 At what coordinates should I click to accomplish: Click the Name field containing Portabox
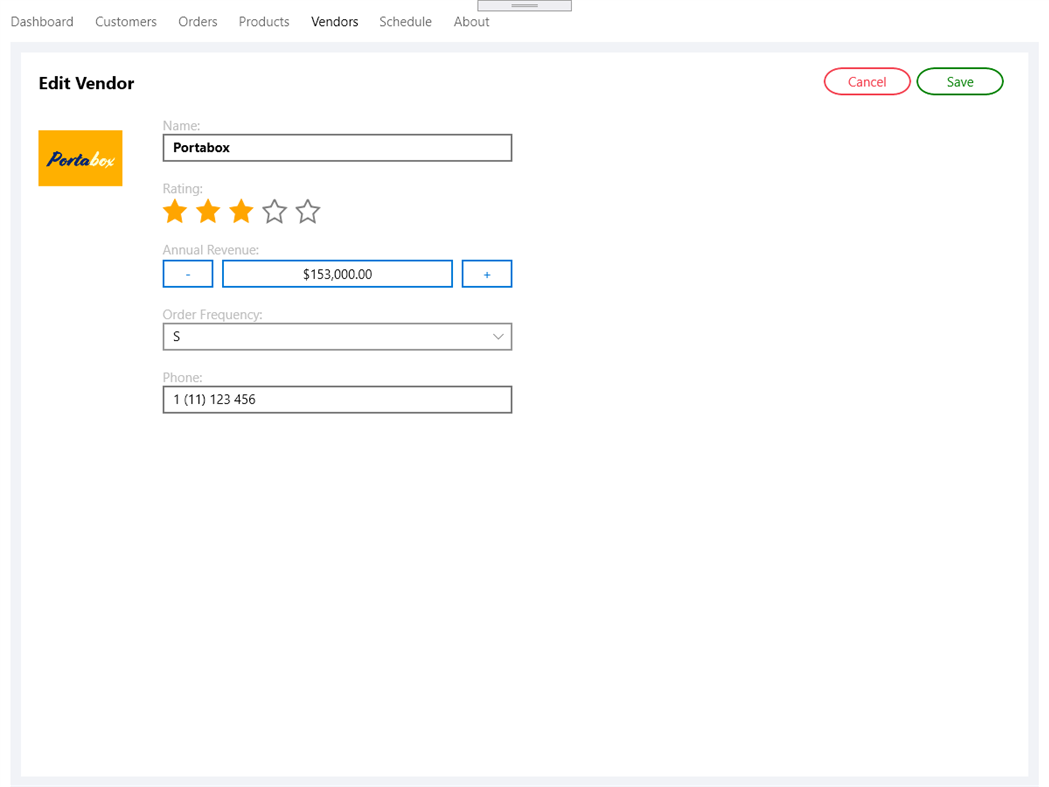pyautogui.click(x=337, y=147)
